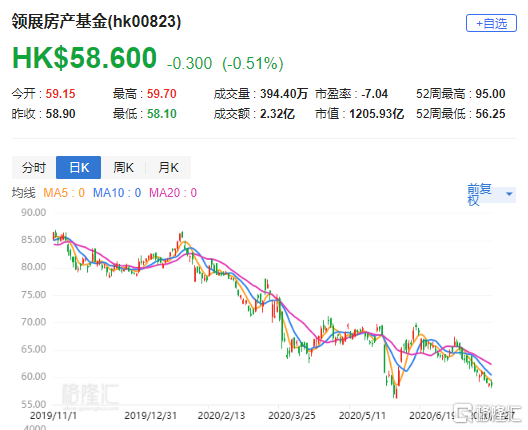Click the MA10 indicator label

click(x=117, y=193)
